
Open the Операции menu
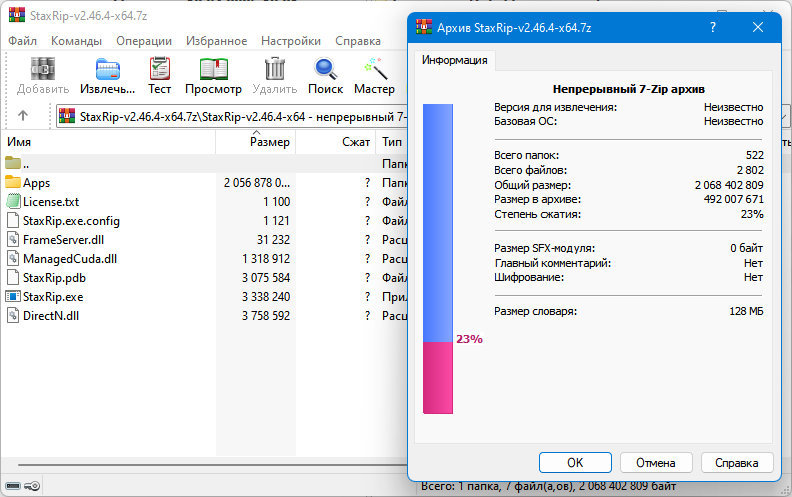point(144,41)
